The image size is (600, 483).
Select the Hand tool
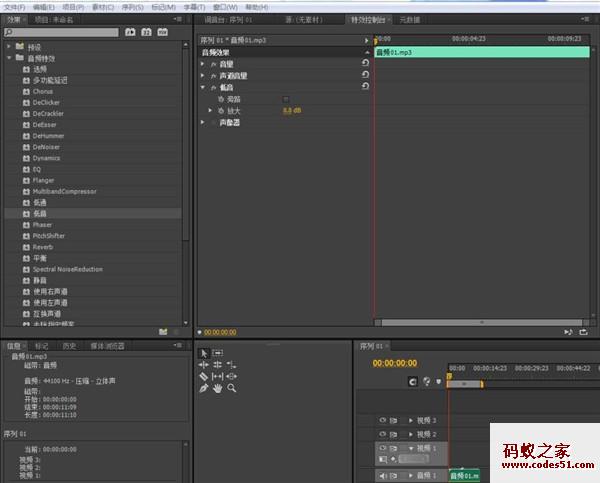point(217,388)
